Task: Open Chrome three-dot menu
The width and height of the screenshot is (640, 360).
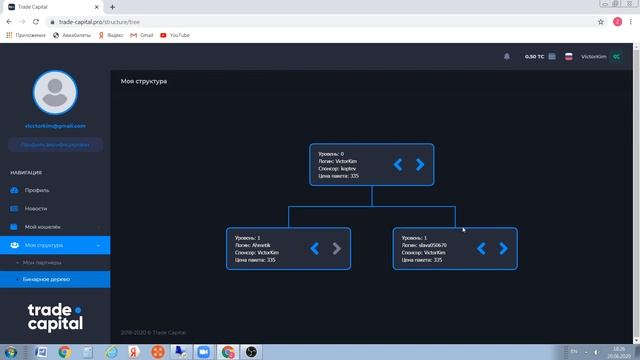Action: point(631,22)
